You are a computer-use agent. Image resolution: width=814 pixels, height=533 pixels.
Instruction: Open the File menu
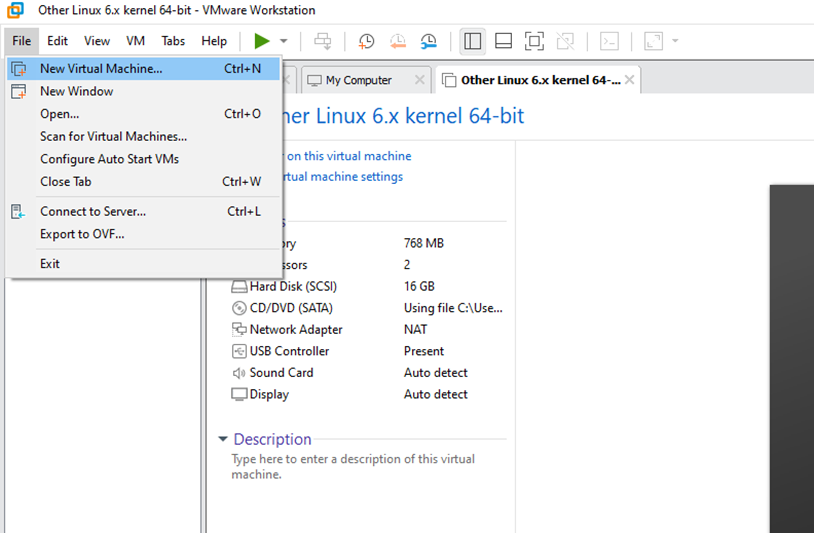[x=22, y=41]
